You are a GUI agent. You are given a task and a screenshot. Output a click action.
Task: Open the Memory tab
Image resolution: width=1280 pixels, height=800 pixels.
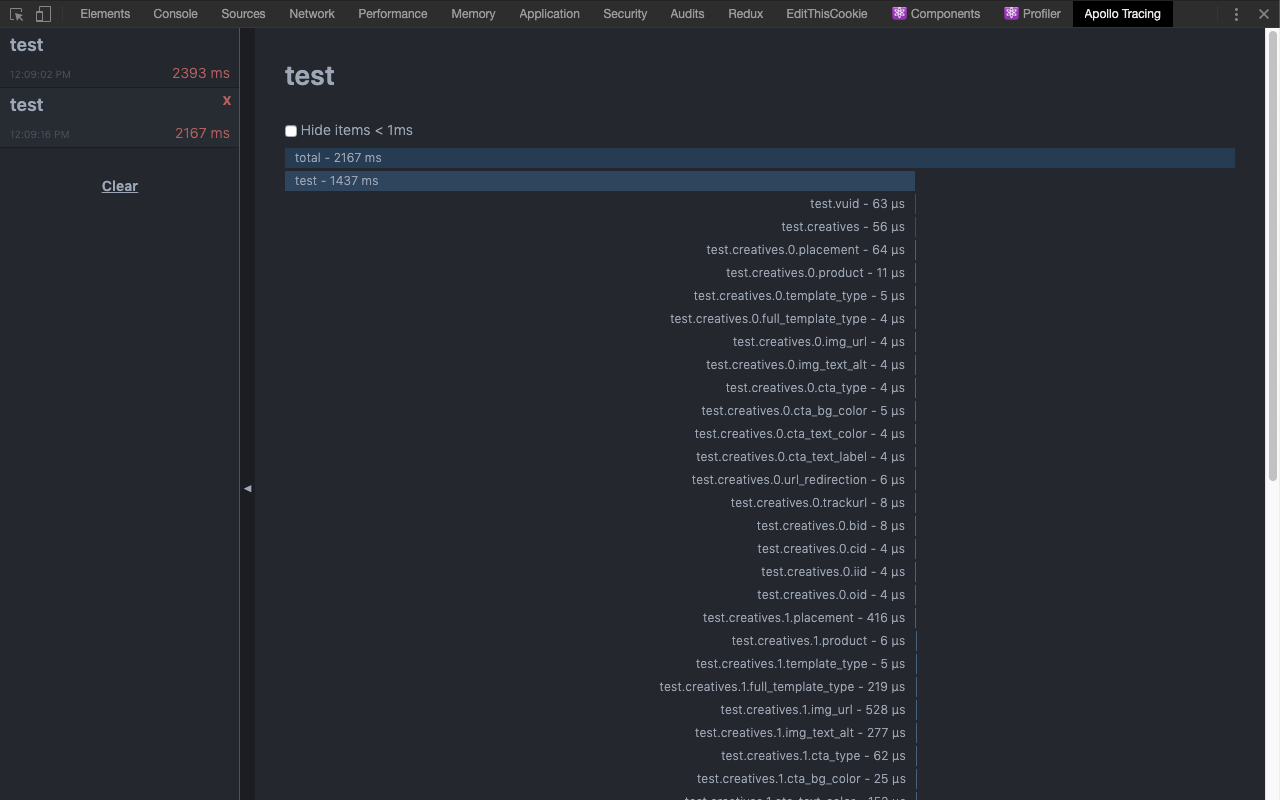[x=473, y=14]
